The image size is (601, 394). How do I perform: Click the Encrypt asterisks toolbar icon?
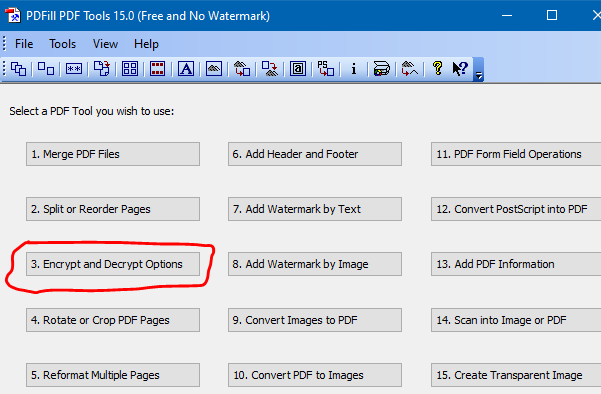tap(74, 69)
